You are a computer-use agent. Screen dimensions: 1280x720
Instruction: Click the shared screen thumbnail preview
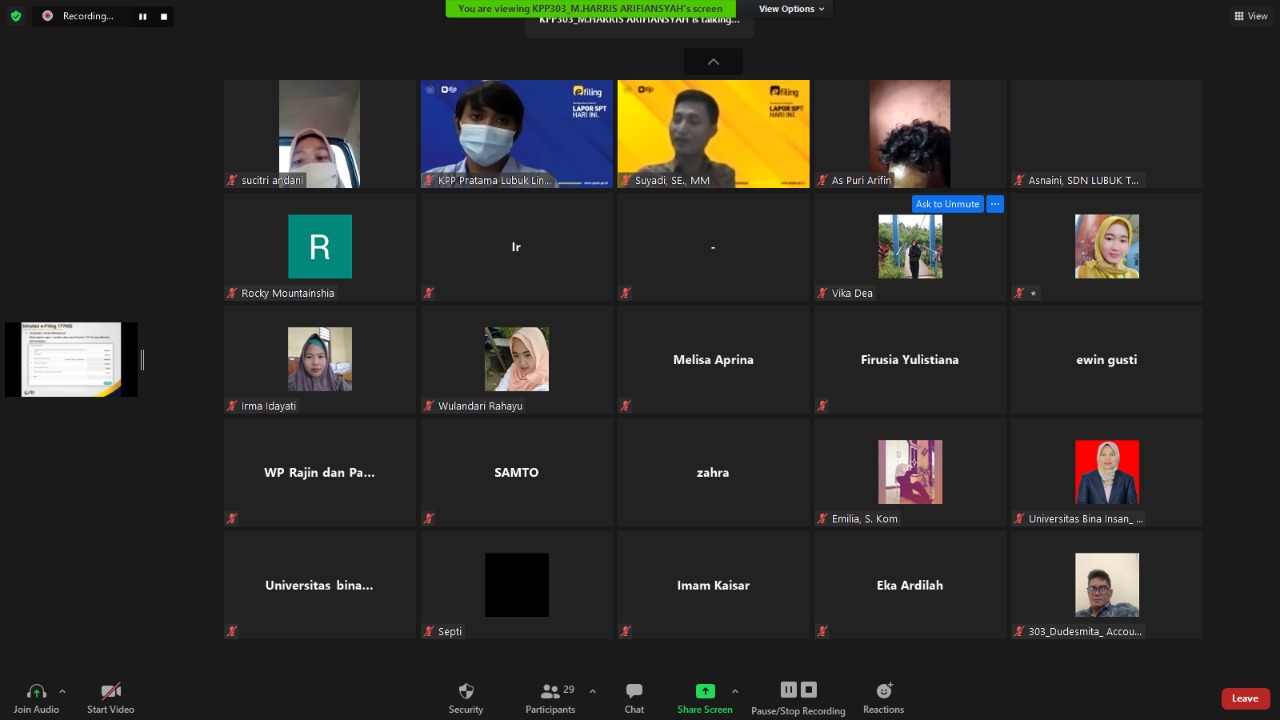point(71,359)
